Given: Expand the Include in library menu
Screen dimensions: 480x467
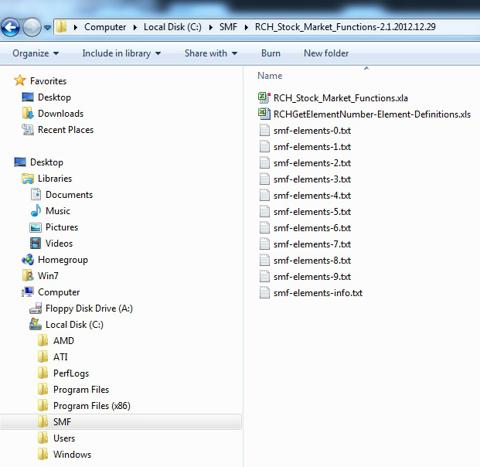Looking at the screenshot, I should [122, 53].
